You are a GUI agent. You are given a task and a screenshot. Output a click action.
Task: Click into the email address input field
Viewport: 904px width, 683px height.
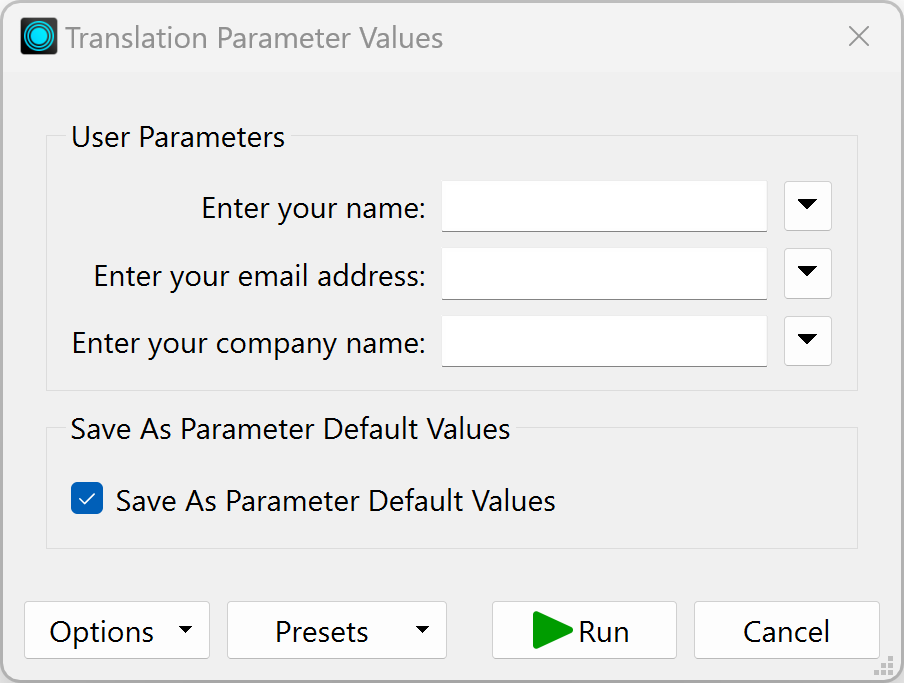(x=604, y=273)
